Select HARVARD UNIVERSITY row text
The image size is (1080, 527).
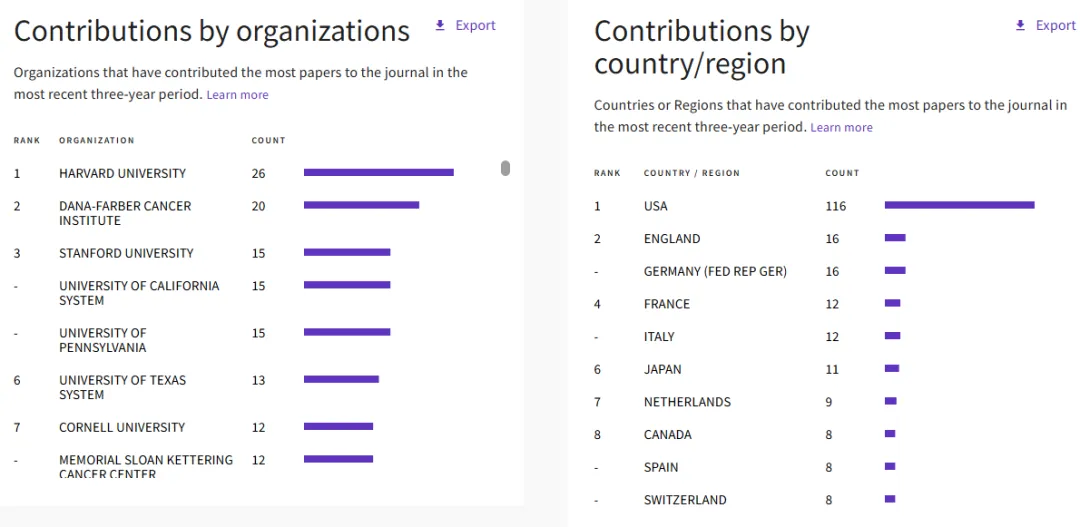click(x=123, y=174)
